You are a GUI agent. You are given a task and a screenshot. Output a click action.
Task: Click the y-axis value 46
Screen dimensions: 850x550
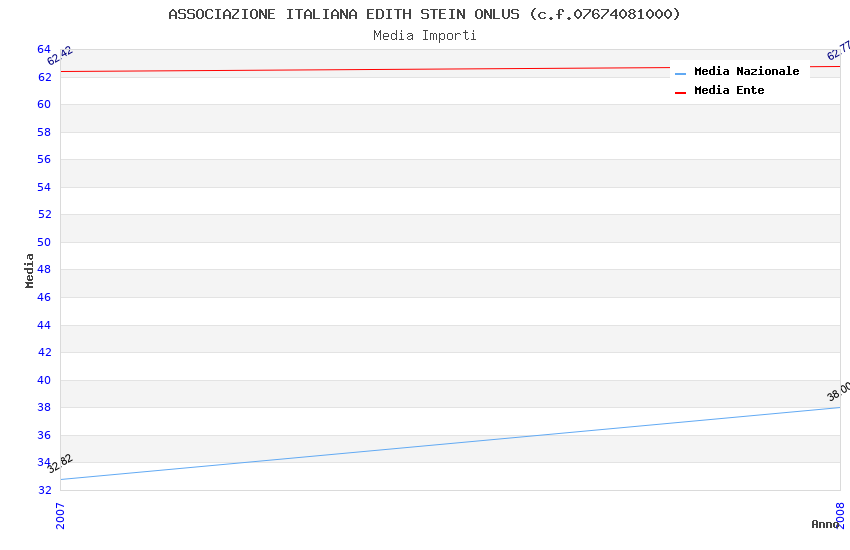click(x=44, y=297)
